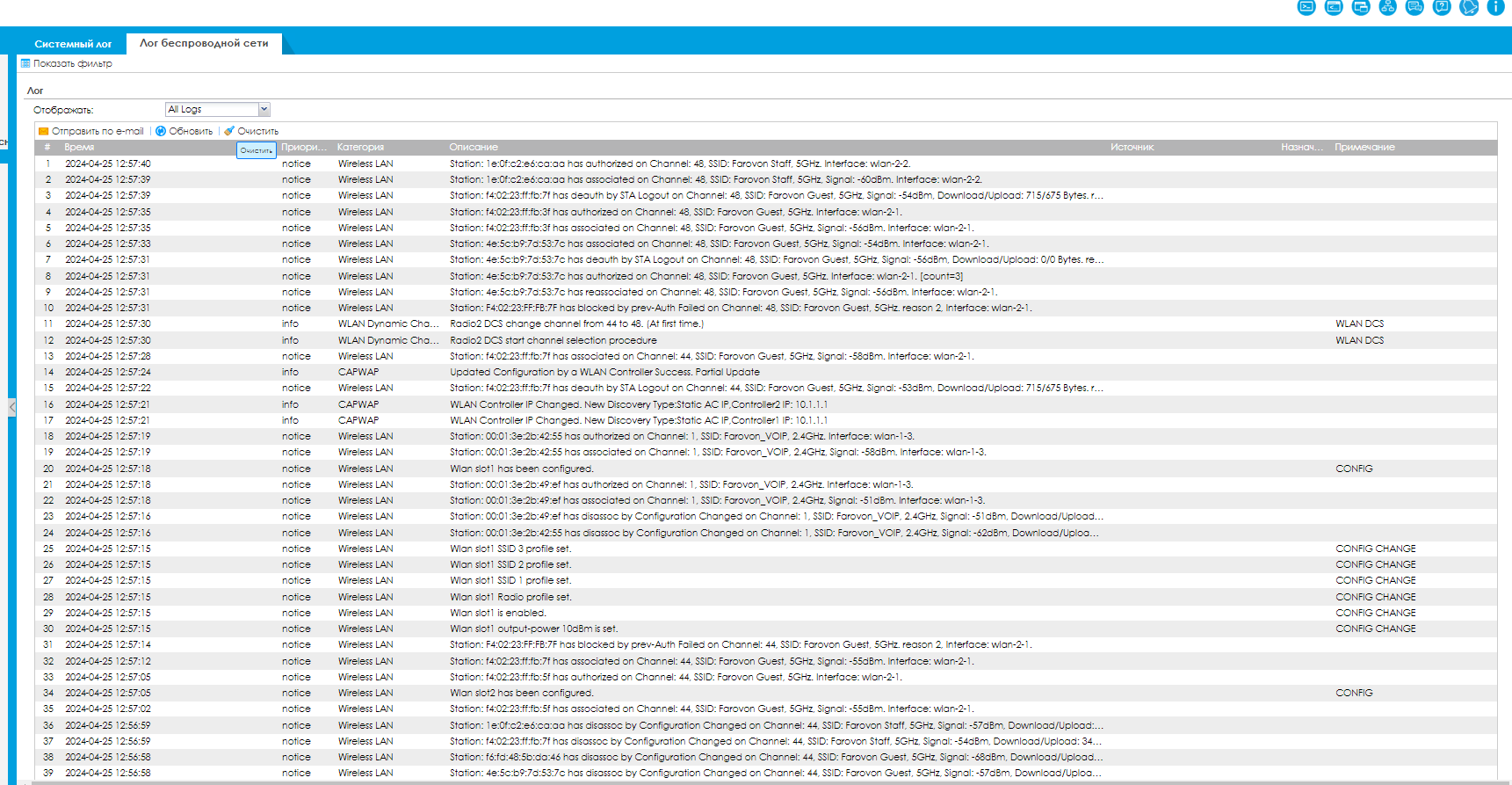Open the forum chat bubbles icon

(x=1414, y=8)
